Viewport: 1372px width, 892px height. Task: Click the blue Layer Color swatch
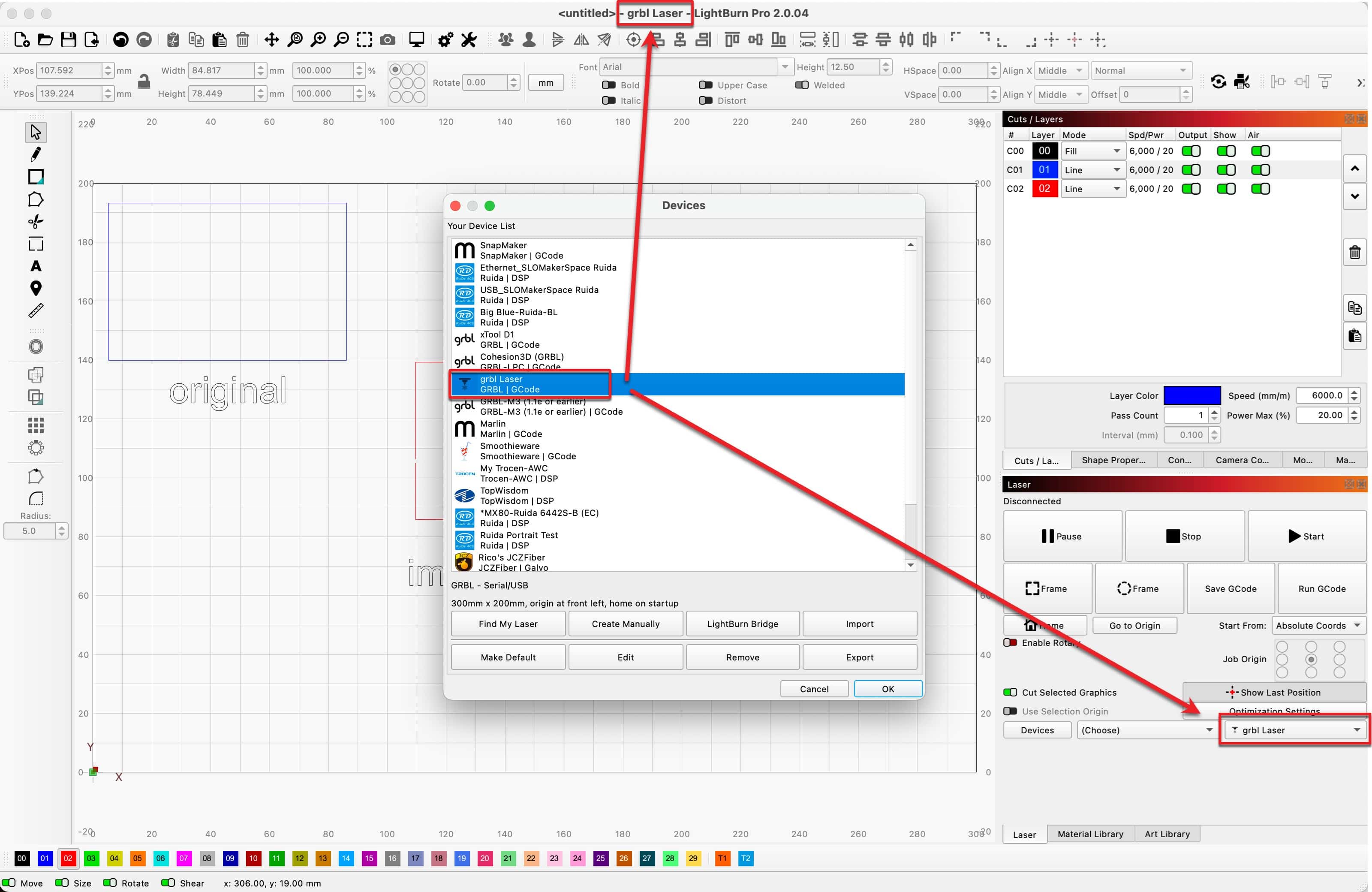1193,395
